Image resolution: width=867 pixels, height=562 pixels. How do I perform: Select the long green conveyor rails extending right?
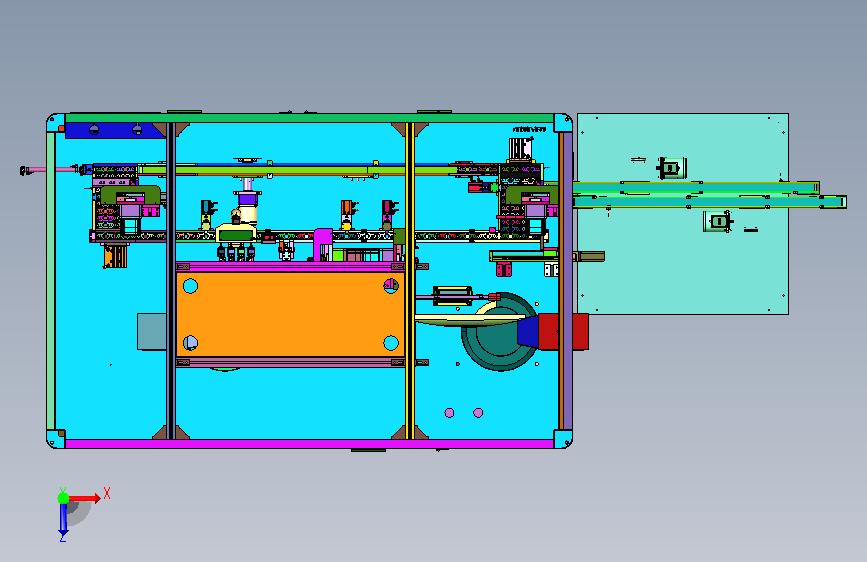(709, 195)
